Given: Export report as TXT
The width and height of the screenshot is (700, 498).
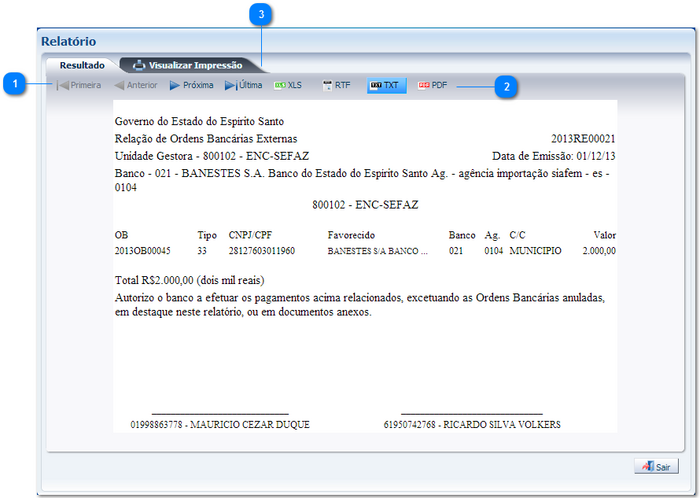Looking at the screenshot, I should click(385, 86).
